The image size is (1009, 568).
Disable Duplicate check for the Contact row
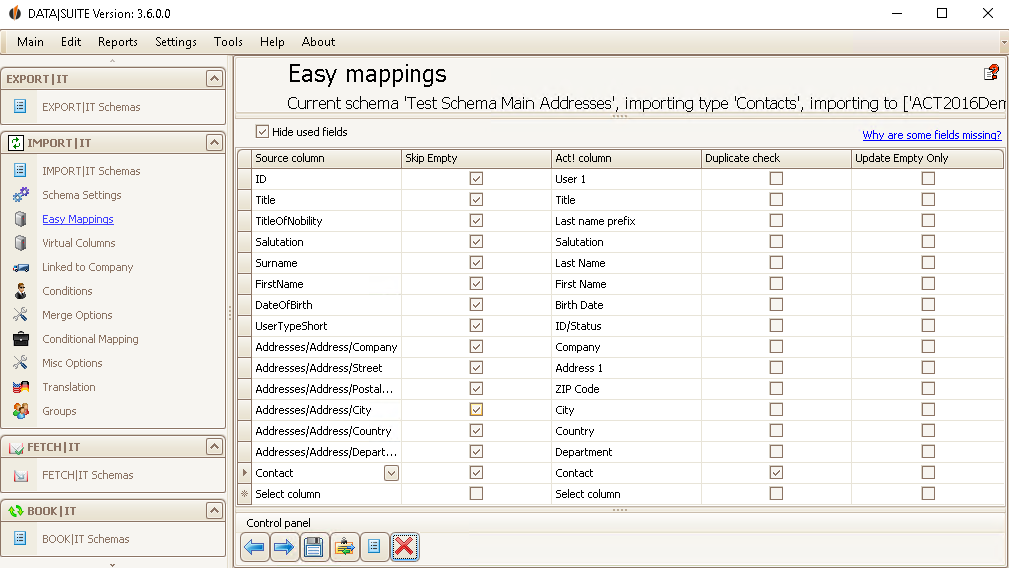(776, 473)
